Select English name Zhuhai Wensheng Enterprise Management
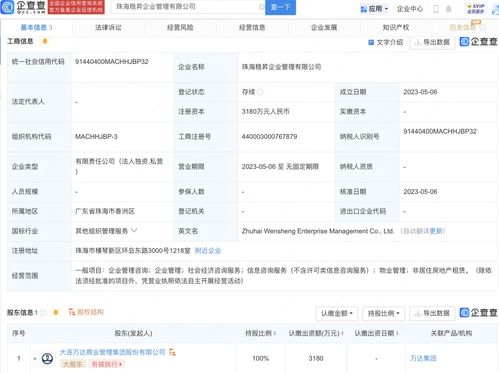Screen dimensions: 499x373 (317, 231)
